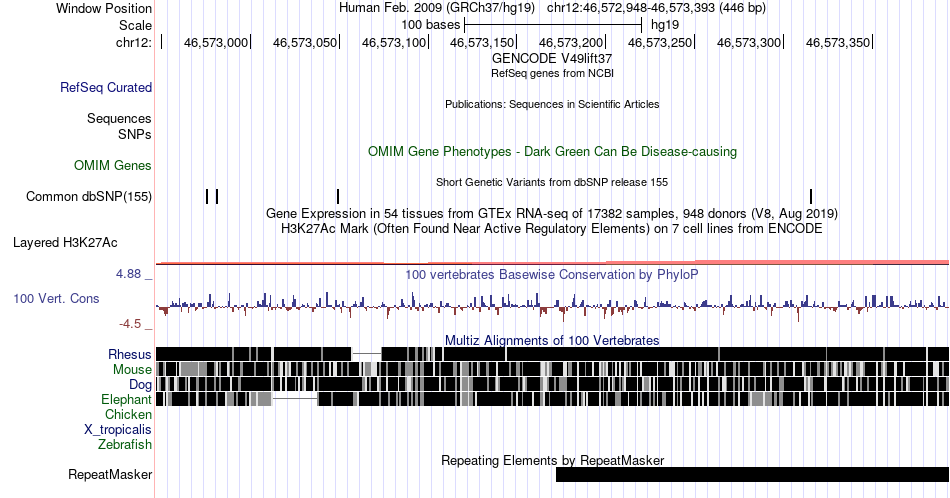Click Repeating Elements by RepeatMasker title

(x=552, y=460)
